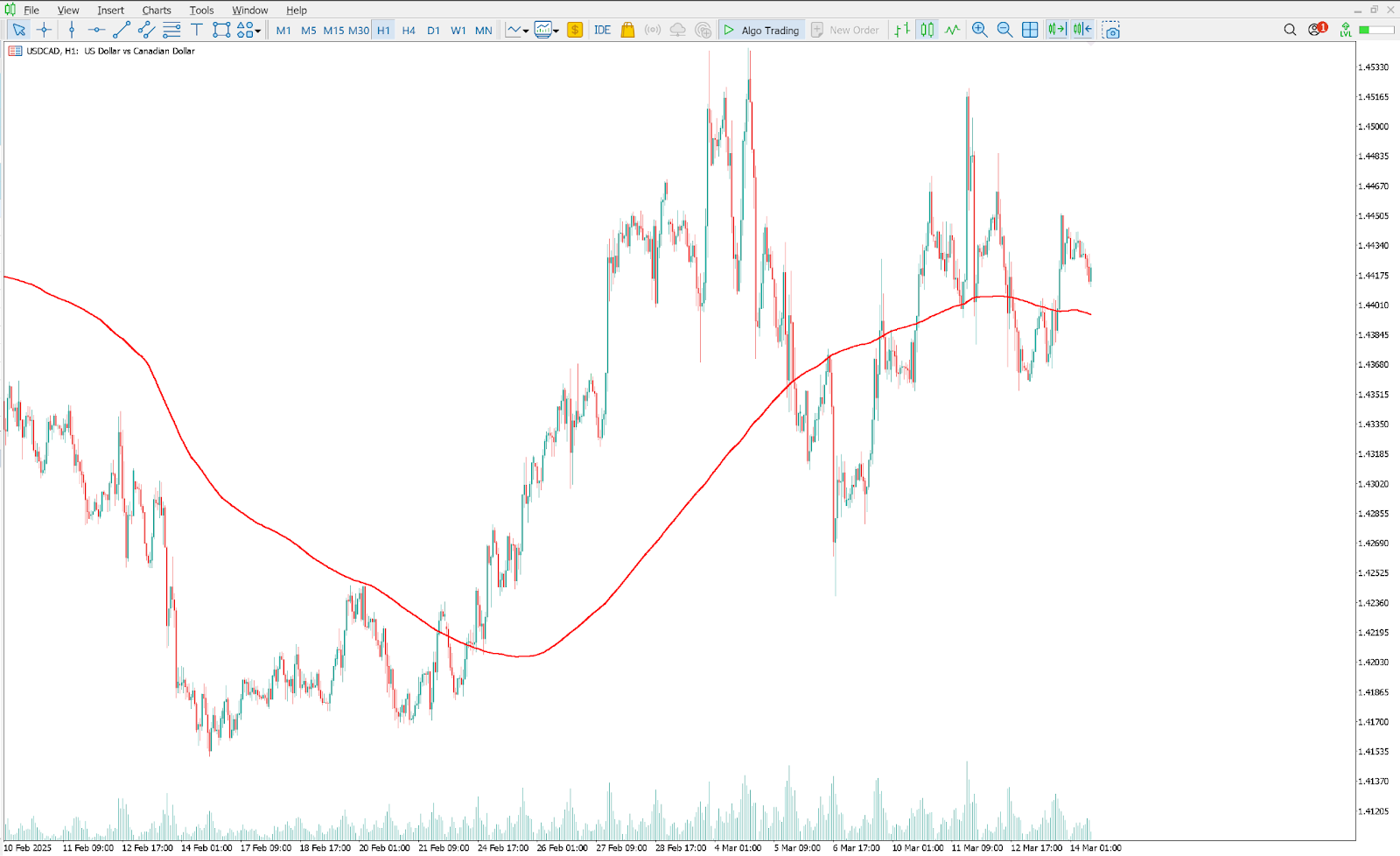Click the 1.44010 price label
1400x856 pixels.
pos(1373,305)
